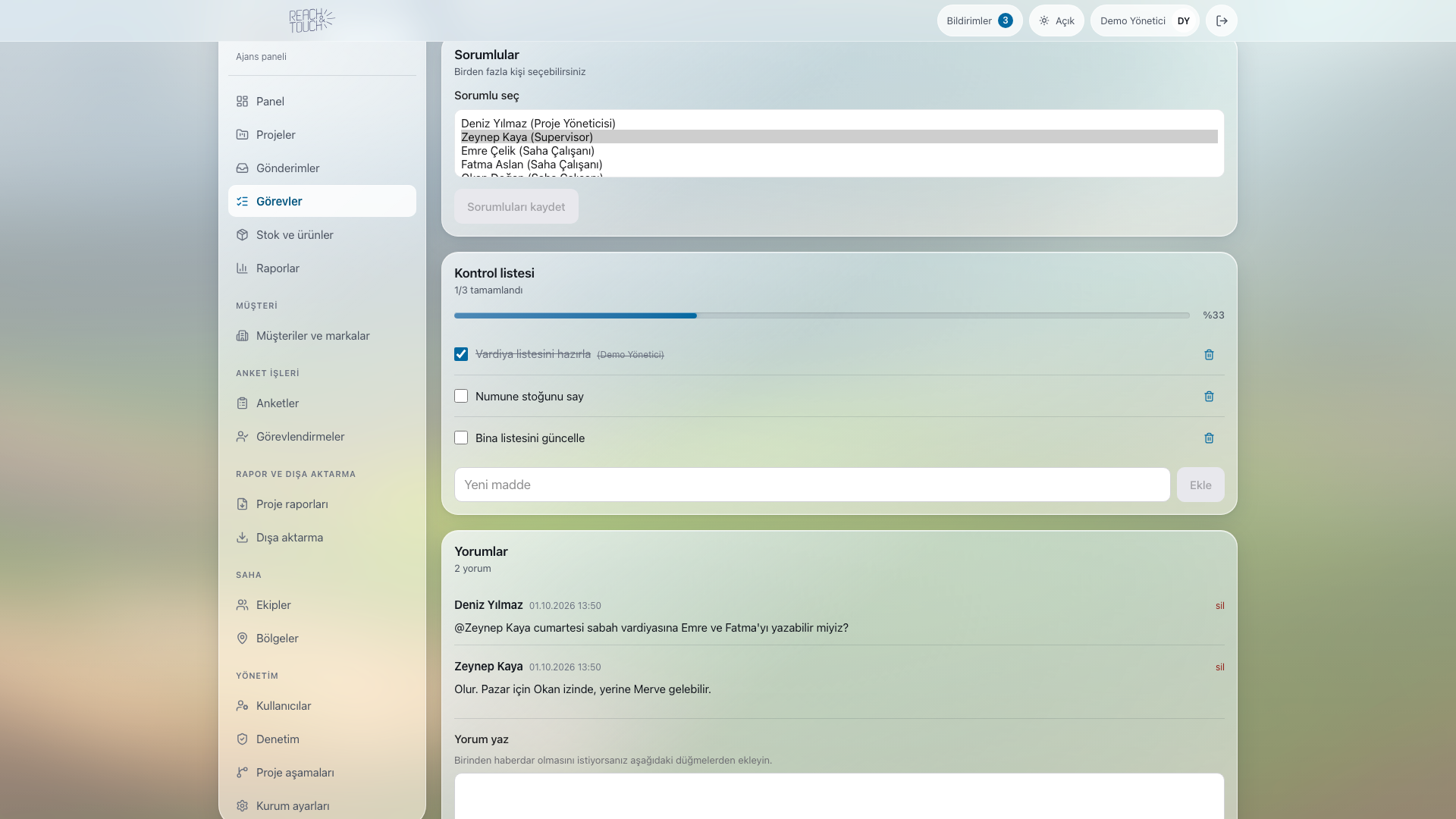Select Zeynep Kaya (Supervisor) option
The image size is (1456, 819).
tap(839, 136)
